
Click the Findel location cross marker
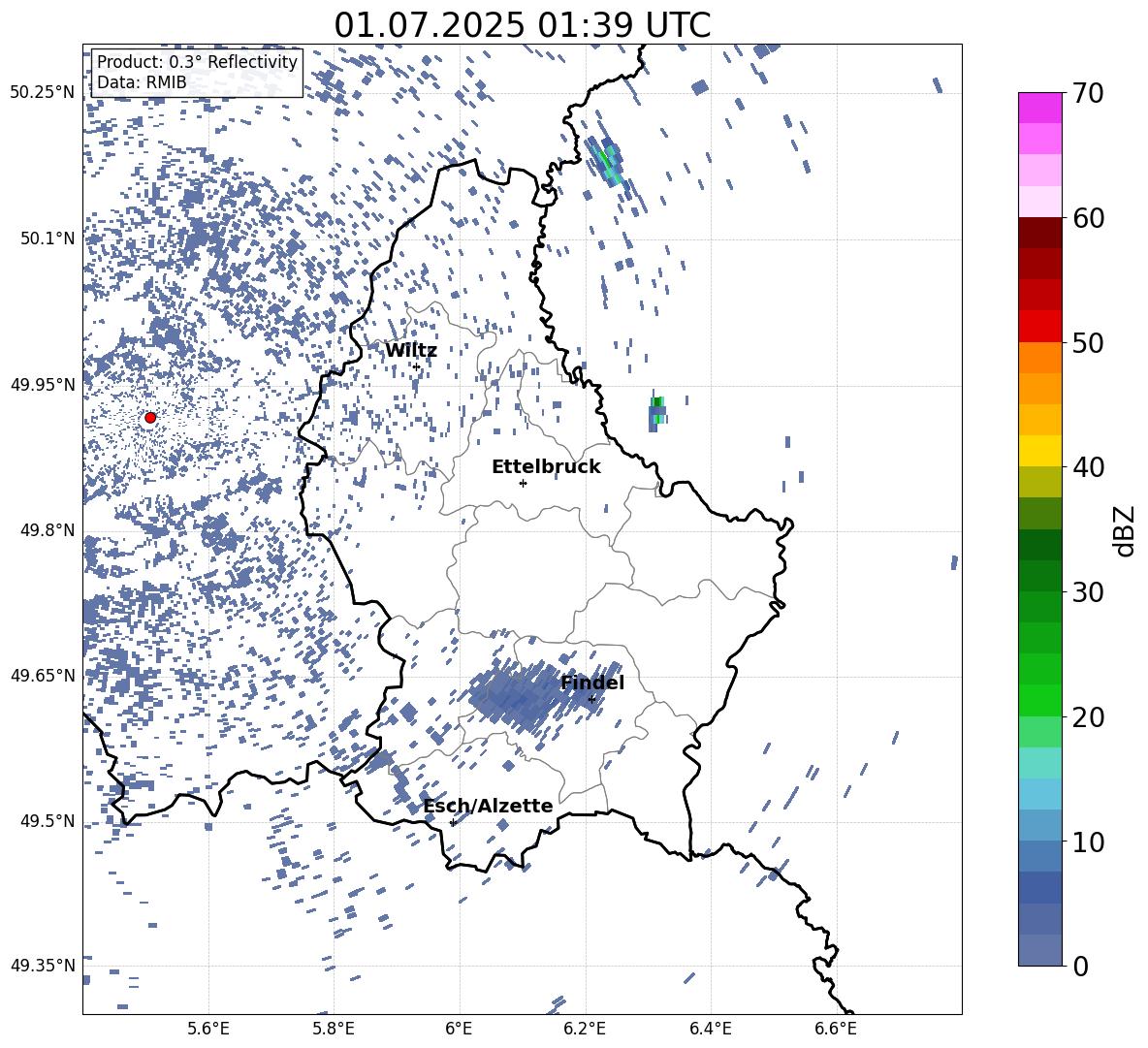(x=591, y=699)
